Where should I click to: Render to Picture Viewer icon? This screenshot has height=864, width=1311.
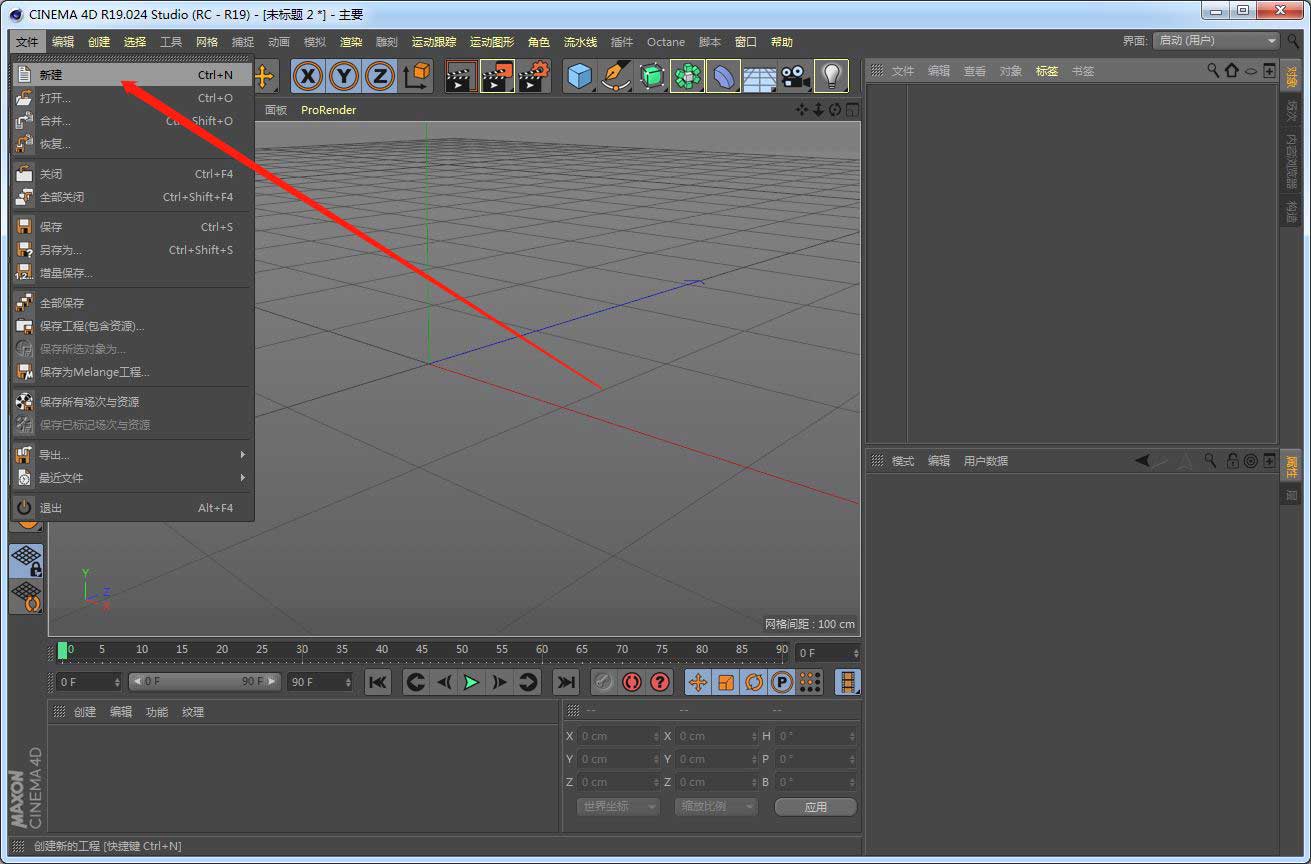pyautogui.click(x=497, y=76)
